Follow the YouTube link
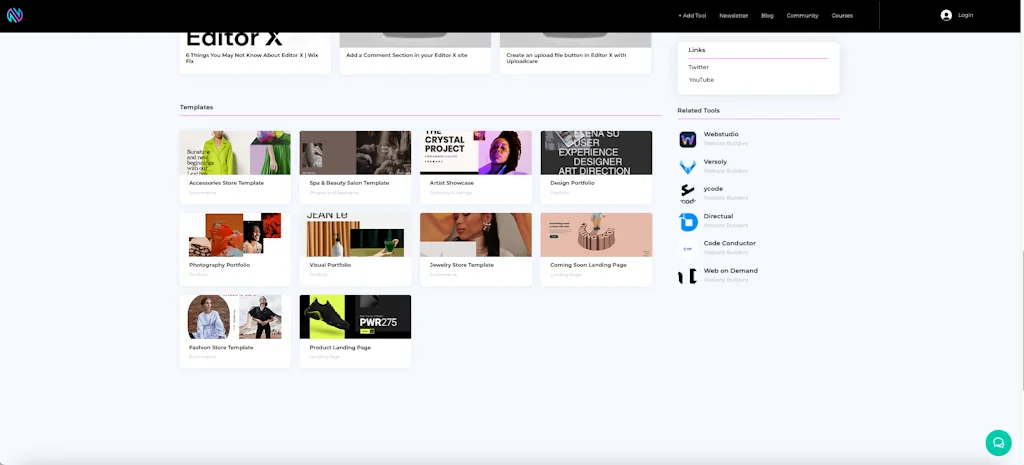Screen dimensions: 1024x465 pyautogui.click(x=701, y=80)
